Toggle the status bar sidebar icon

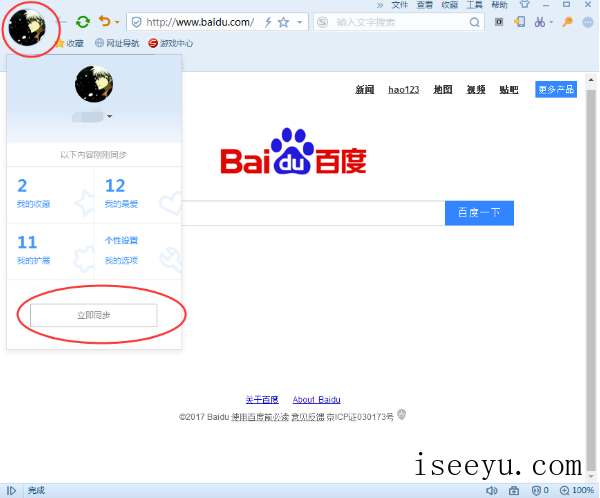pyautogui.click(x=11, y=490)
